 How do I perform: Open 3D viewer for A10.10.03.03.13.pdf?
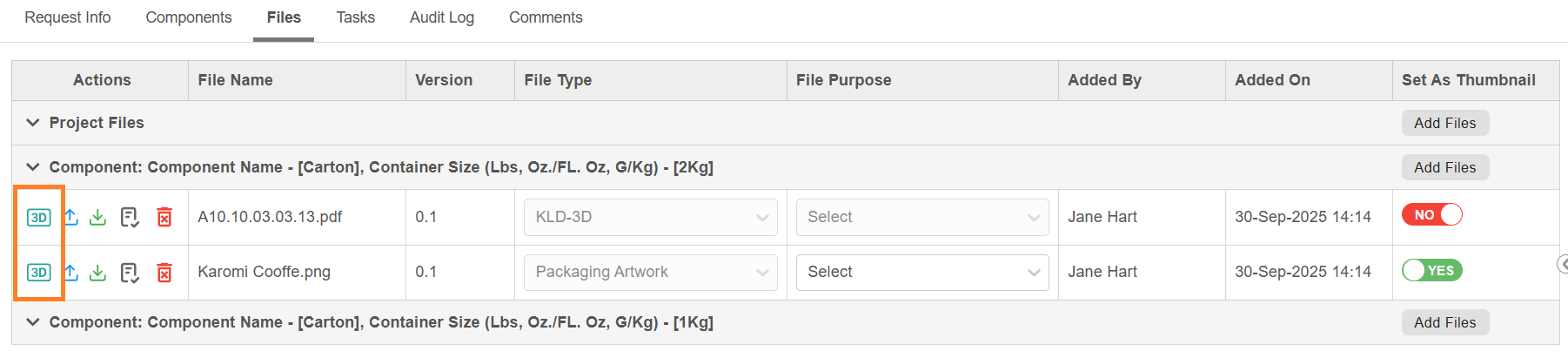tap(38, 217)
